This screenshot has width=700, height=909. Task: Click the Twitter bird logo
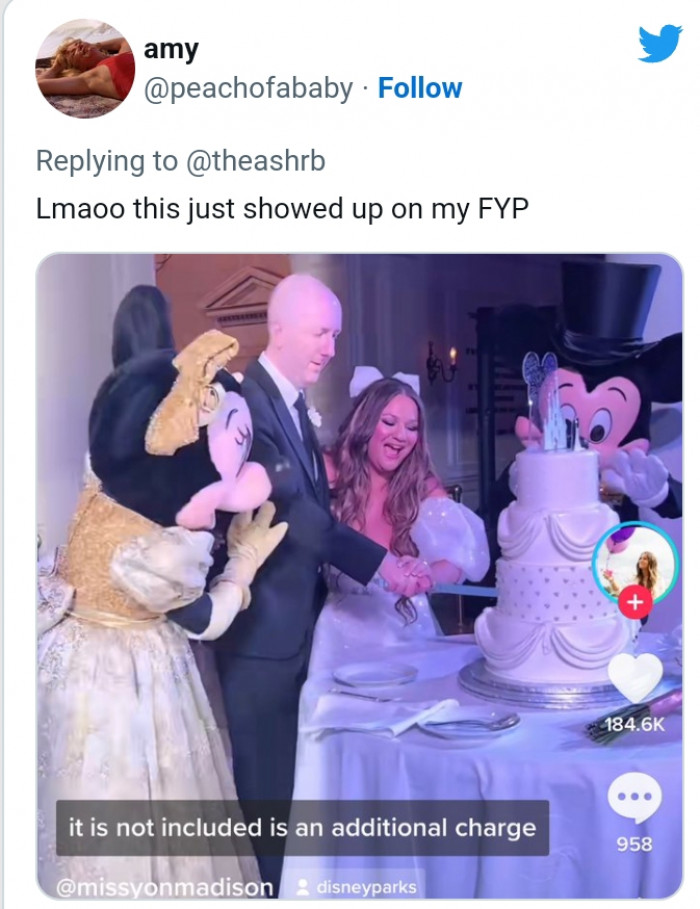[x=659, y=43]
